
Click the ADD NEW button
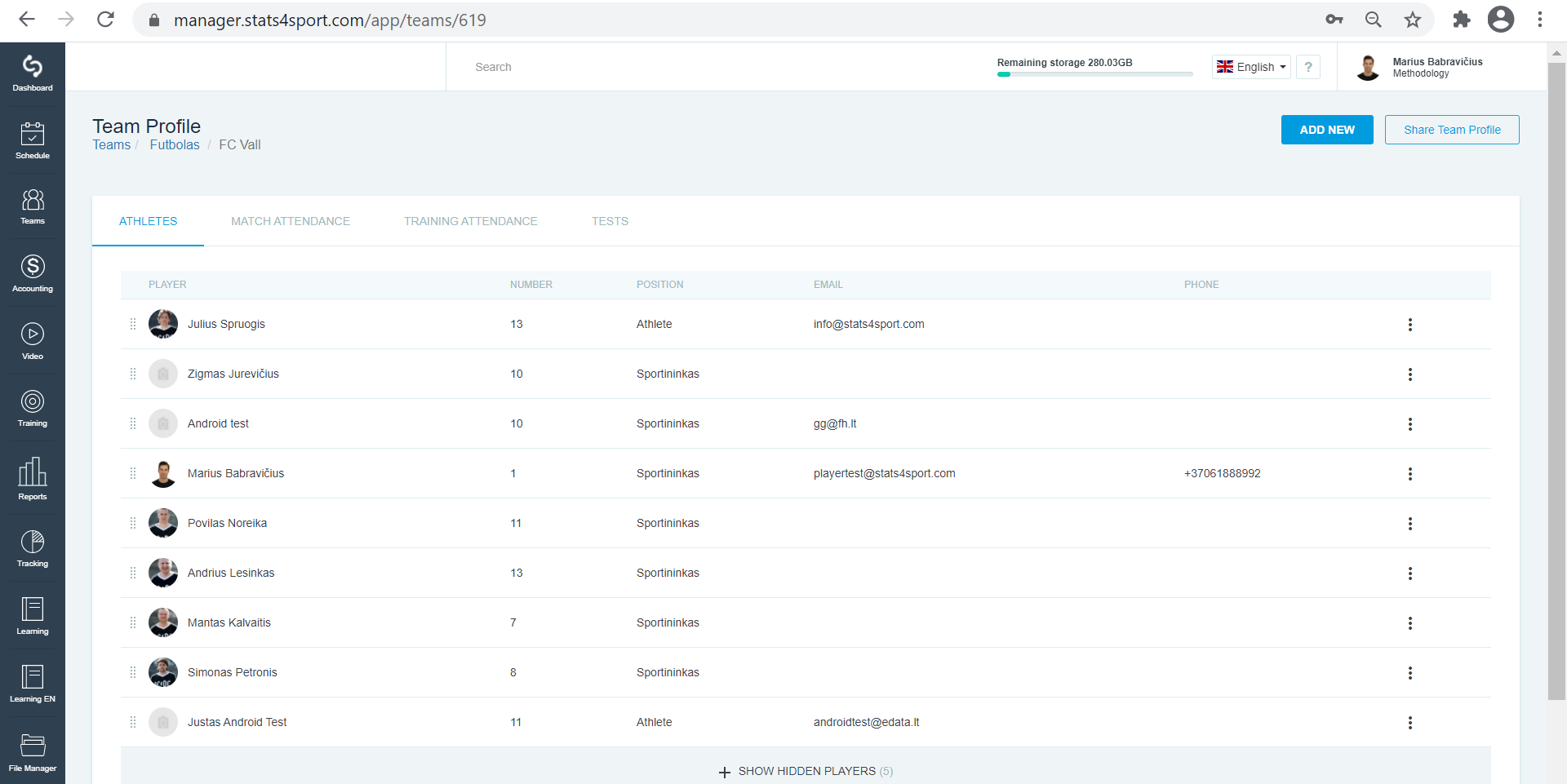pos(1327,130)
